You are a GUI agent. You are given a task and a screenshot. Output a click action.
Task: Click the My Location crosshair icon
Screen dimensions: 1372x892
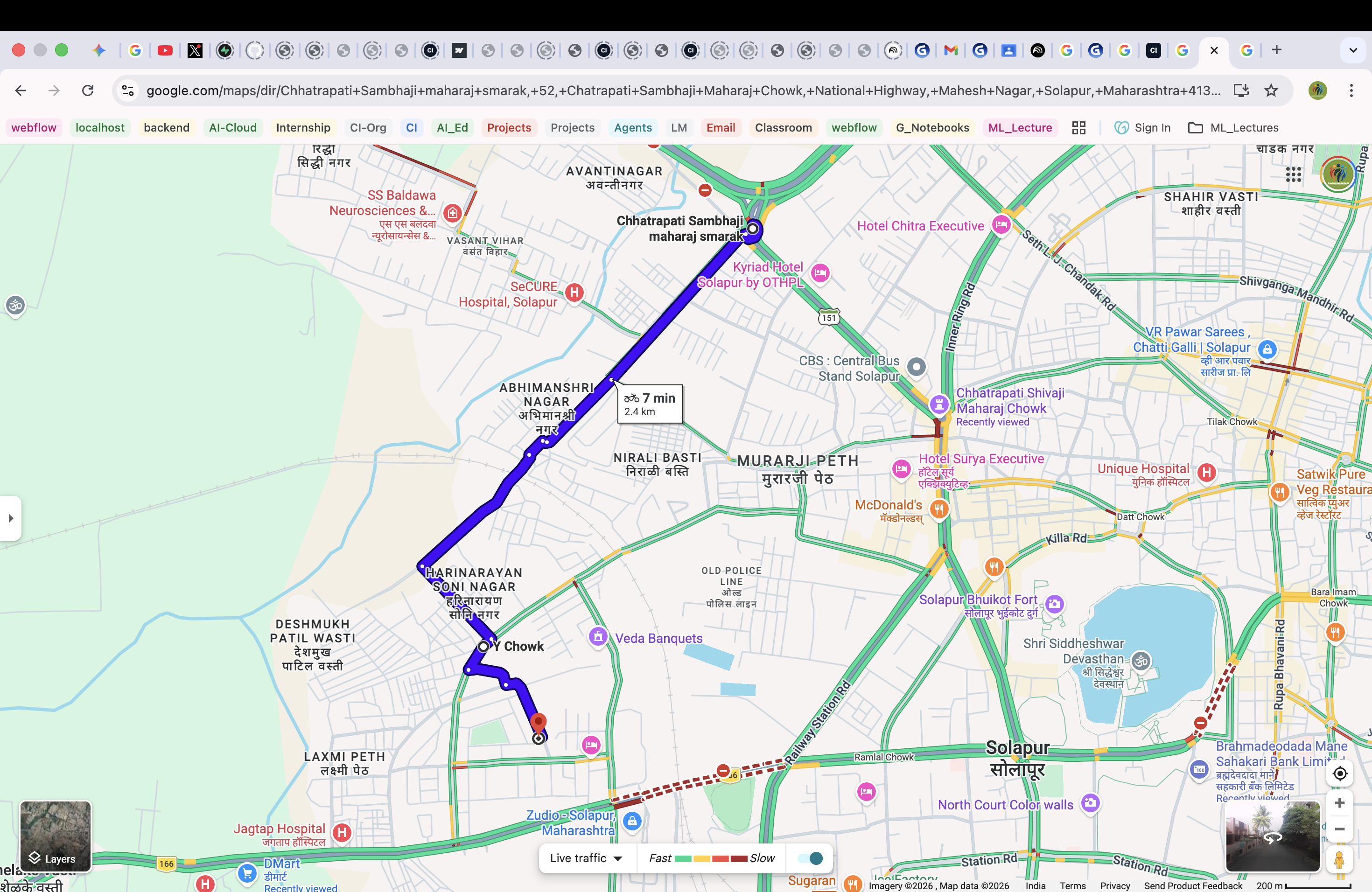pyautogui.click(x=1340, y=774)
